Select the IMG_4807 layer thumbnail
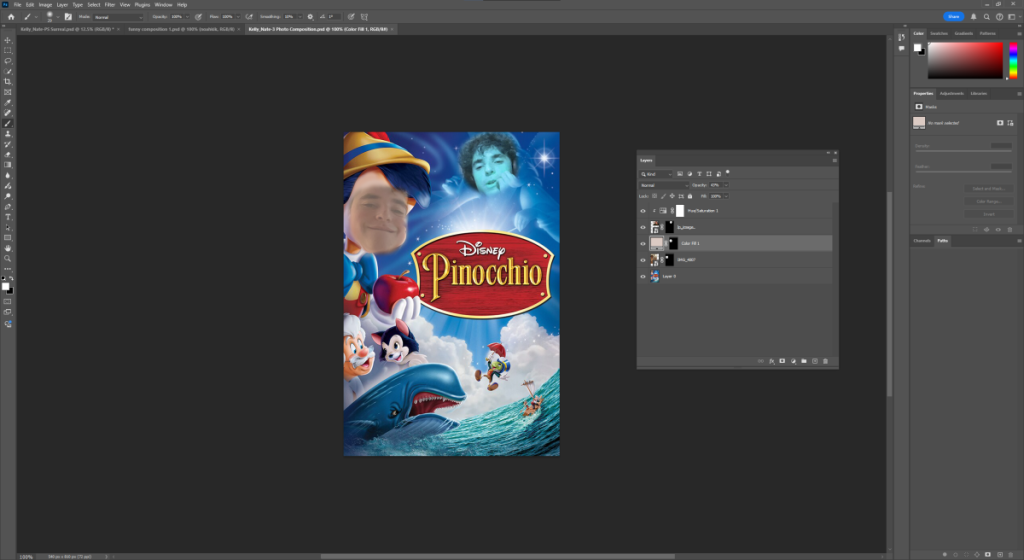Viewport: 1024px width, 560px height. (x=656, y=259)
